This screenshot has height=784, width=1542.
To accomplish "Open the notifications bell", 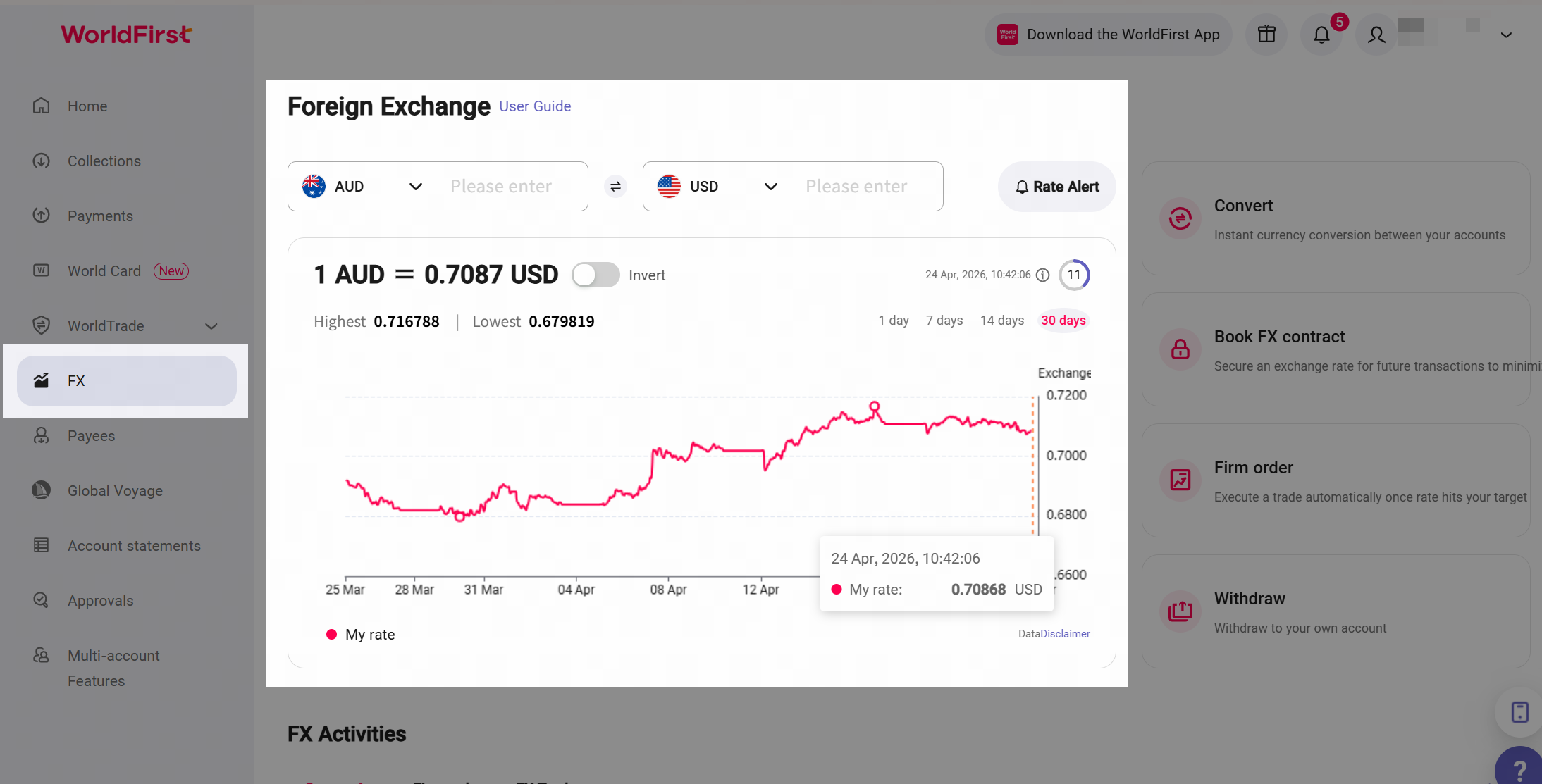I will 1322,35.
